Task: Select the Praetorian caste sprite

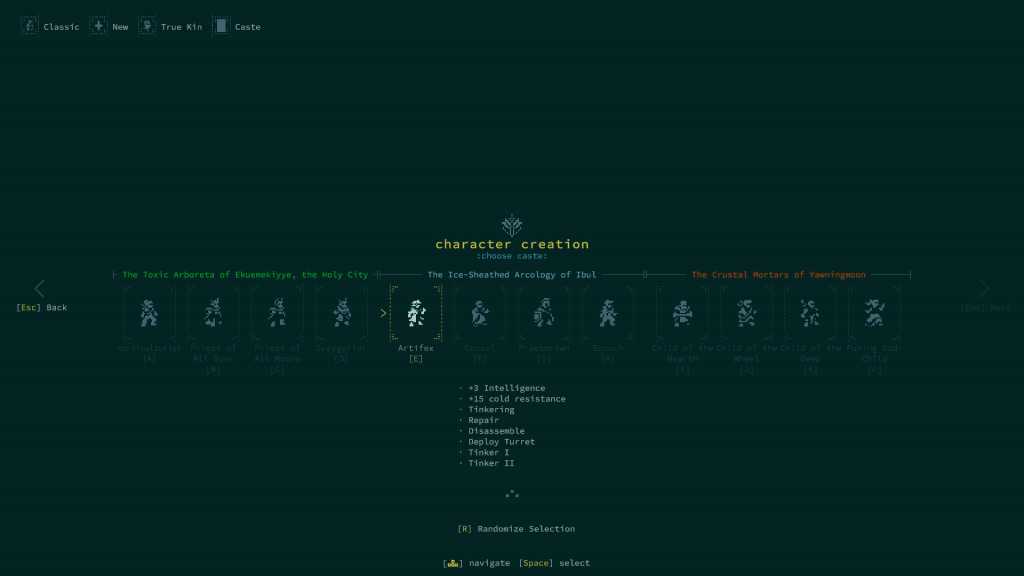Action: pos(543,313)
